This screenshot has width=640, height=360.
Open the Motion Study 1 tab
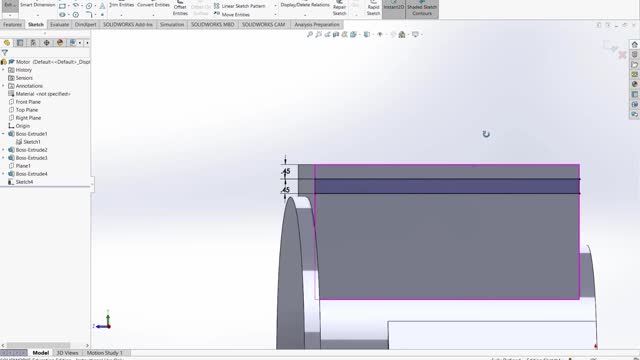[x=104, y=353]
